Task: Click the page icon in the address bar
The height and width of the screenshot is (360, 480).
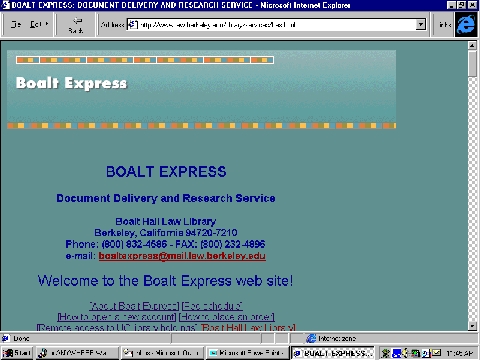Action: [x=133, y=24]
